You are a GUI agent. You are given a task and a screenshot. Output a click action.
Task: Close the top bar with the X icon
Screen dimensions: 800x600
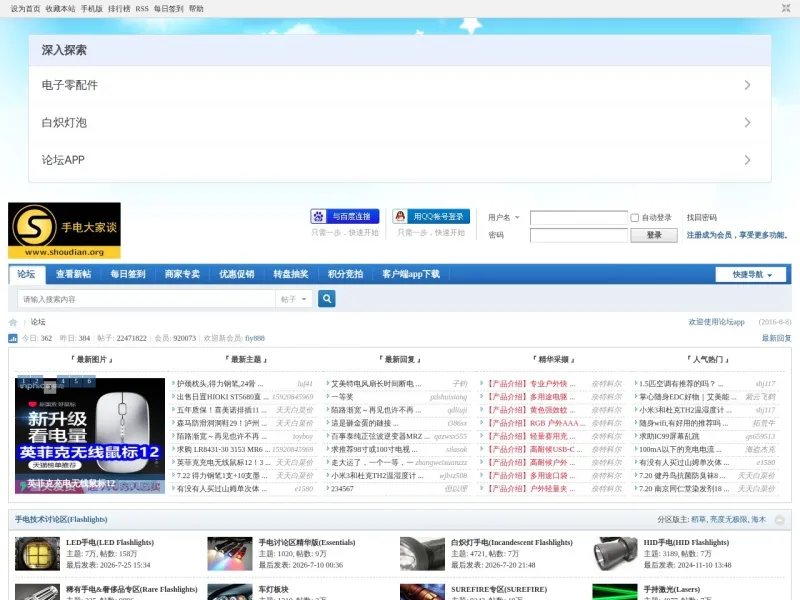[786, 8]
